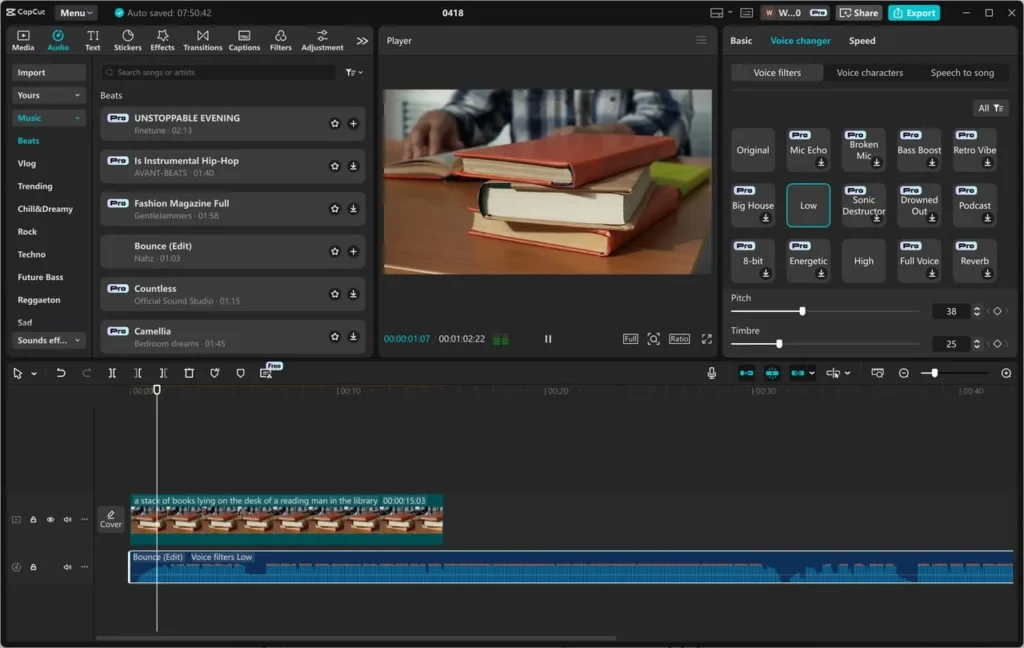Click the search songs or artists field
The height and width of the screenshot is (648, 1024).
[x=219, y=73]
